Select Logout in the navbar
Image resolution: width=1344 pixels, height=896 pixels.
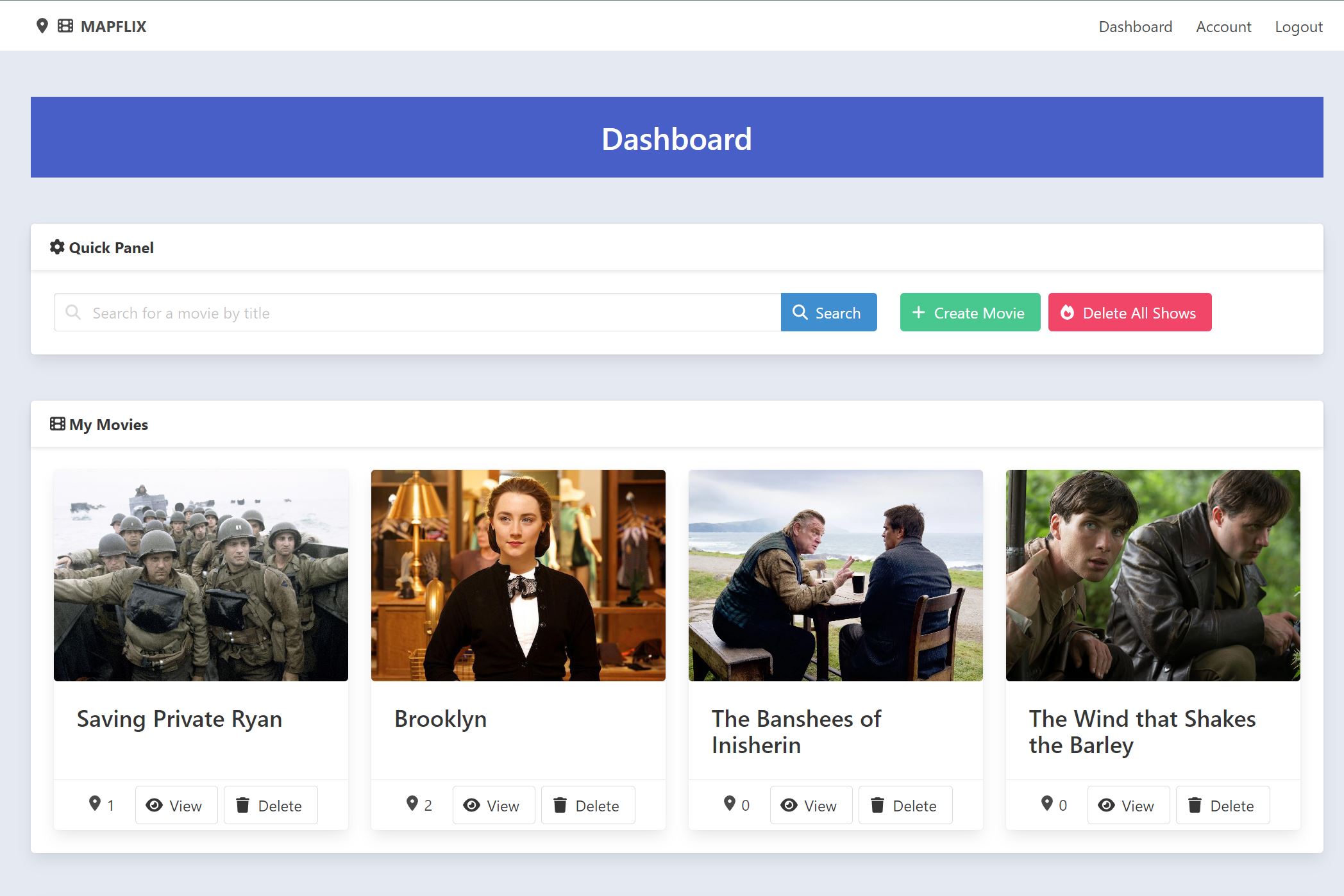[1298, 26]
